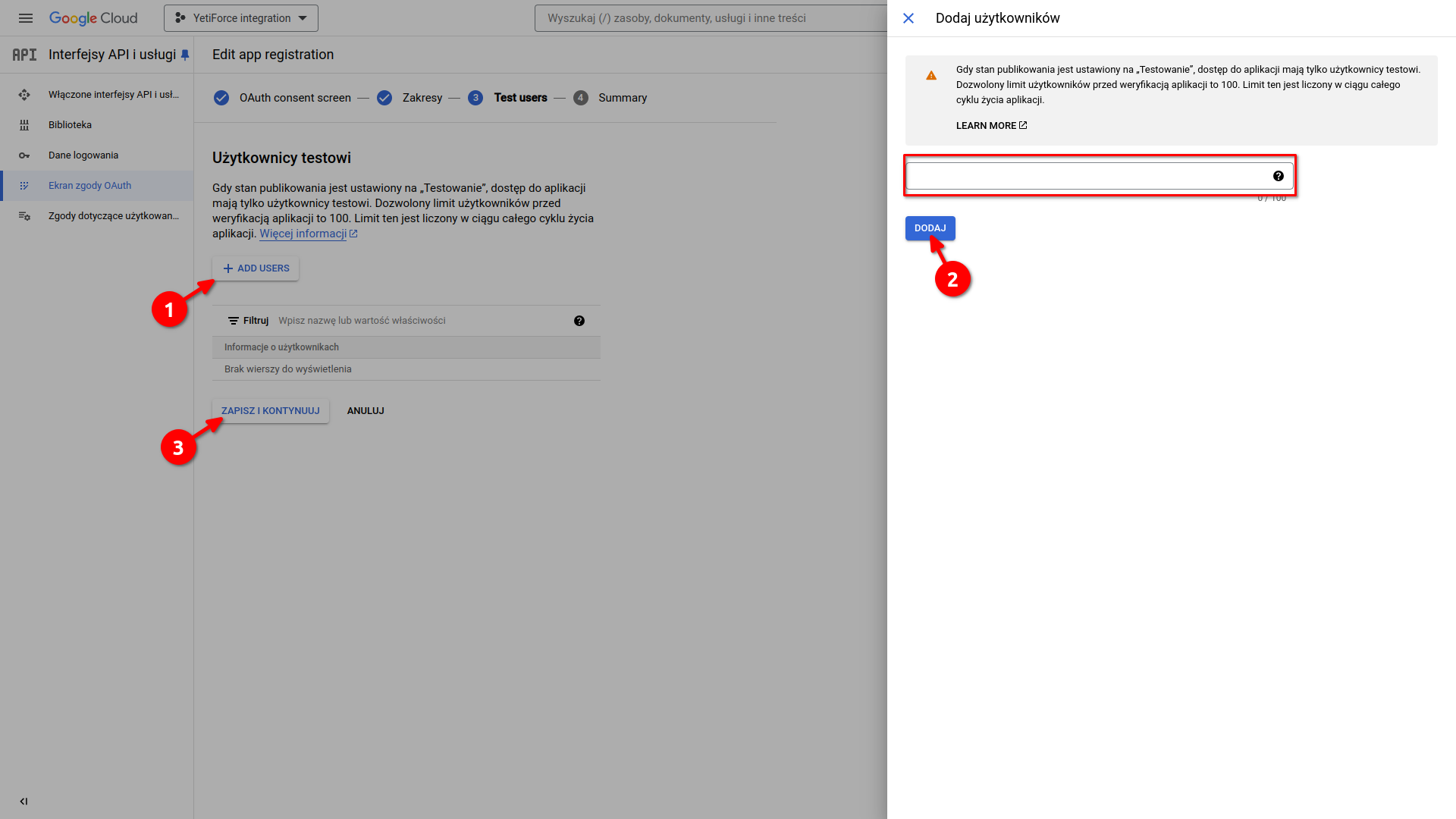
Task: Go to OAuth consent screen step
Action: pyautogui.click(x=295, y=98)
